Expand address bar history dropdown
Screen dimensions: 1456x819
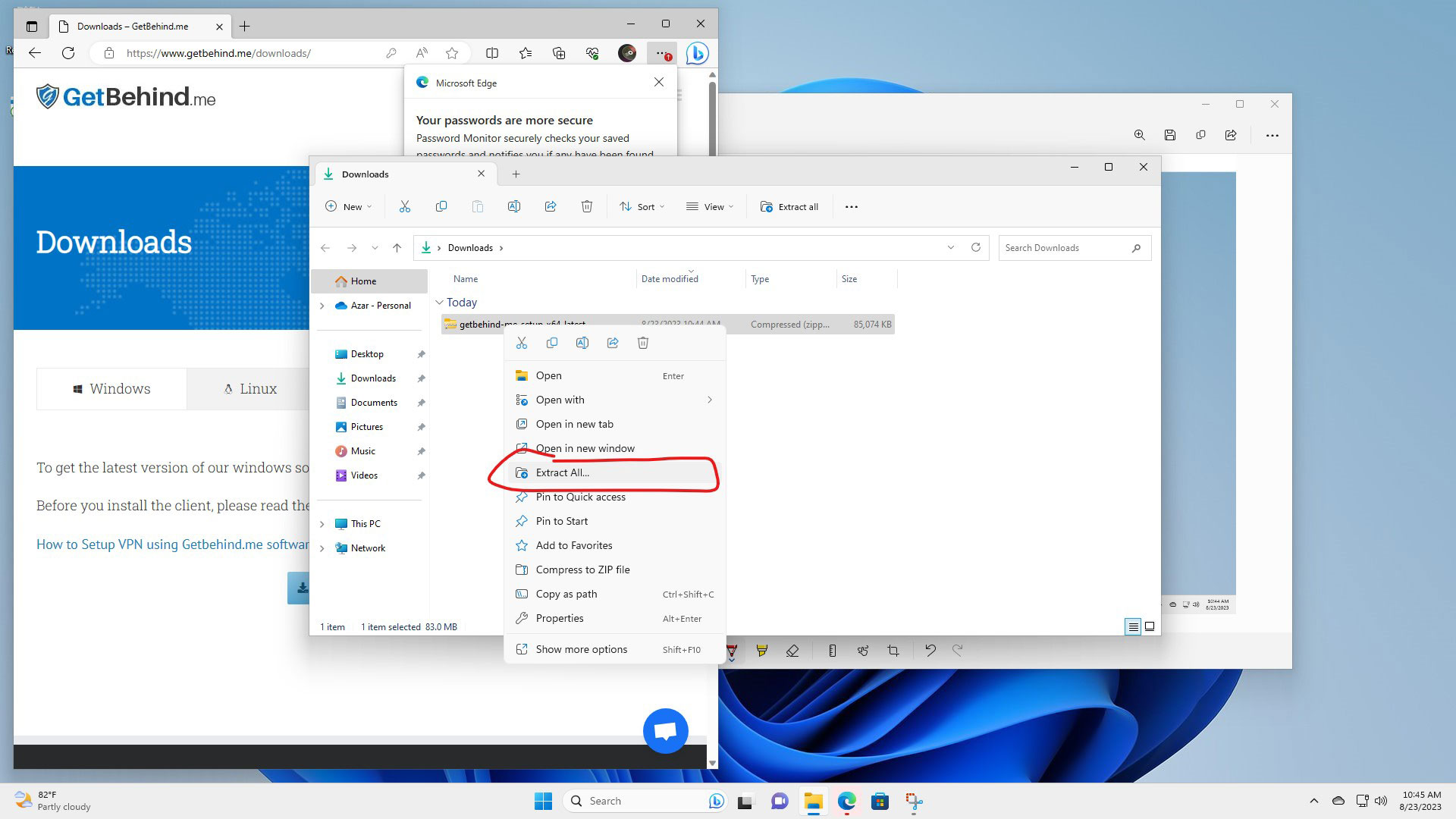pyautogui.click(x=951, y=248)
